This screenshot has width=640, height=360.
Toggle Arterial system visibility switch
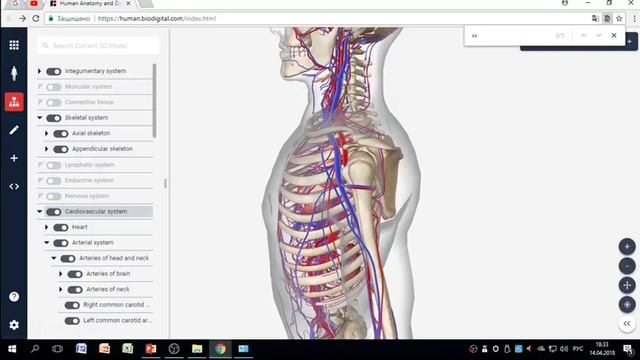point(60,243)
